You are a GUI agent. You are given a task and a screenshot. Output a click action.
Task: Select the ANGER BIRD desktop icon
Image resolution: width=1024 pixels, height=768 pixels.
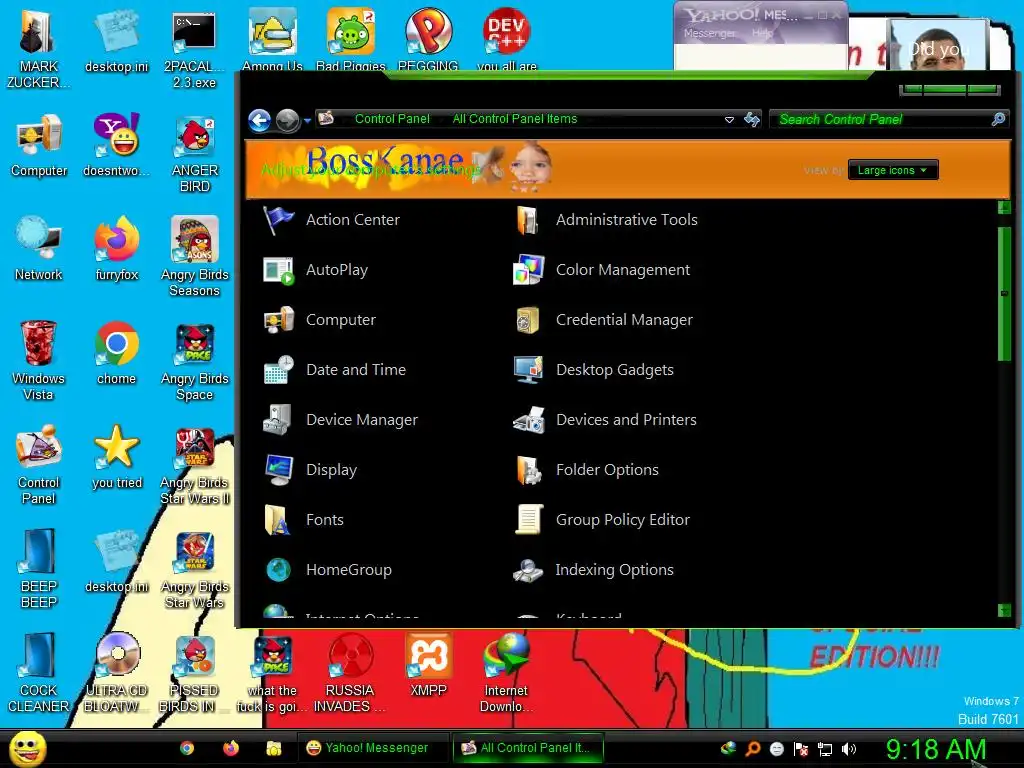point(195,153)
